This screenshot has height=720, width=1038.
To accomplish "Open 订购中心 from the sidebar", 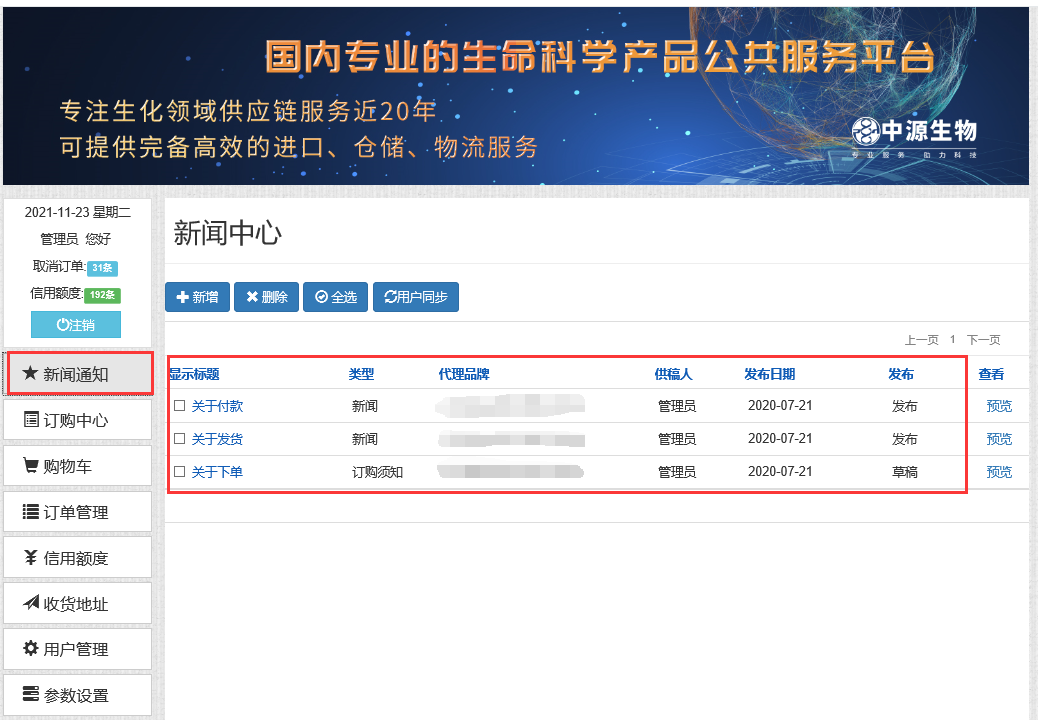I will 77,420.
